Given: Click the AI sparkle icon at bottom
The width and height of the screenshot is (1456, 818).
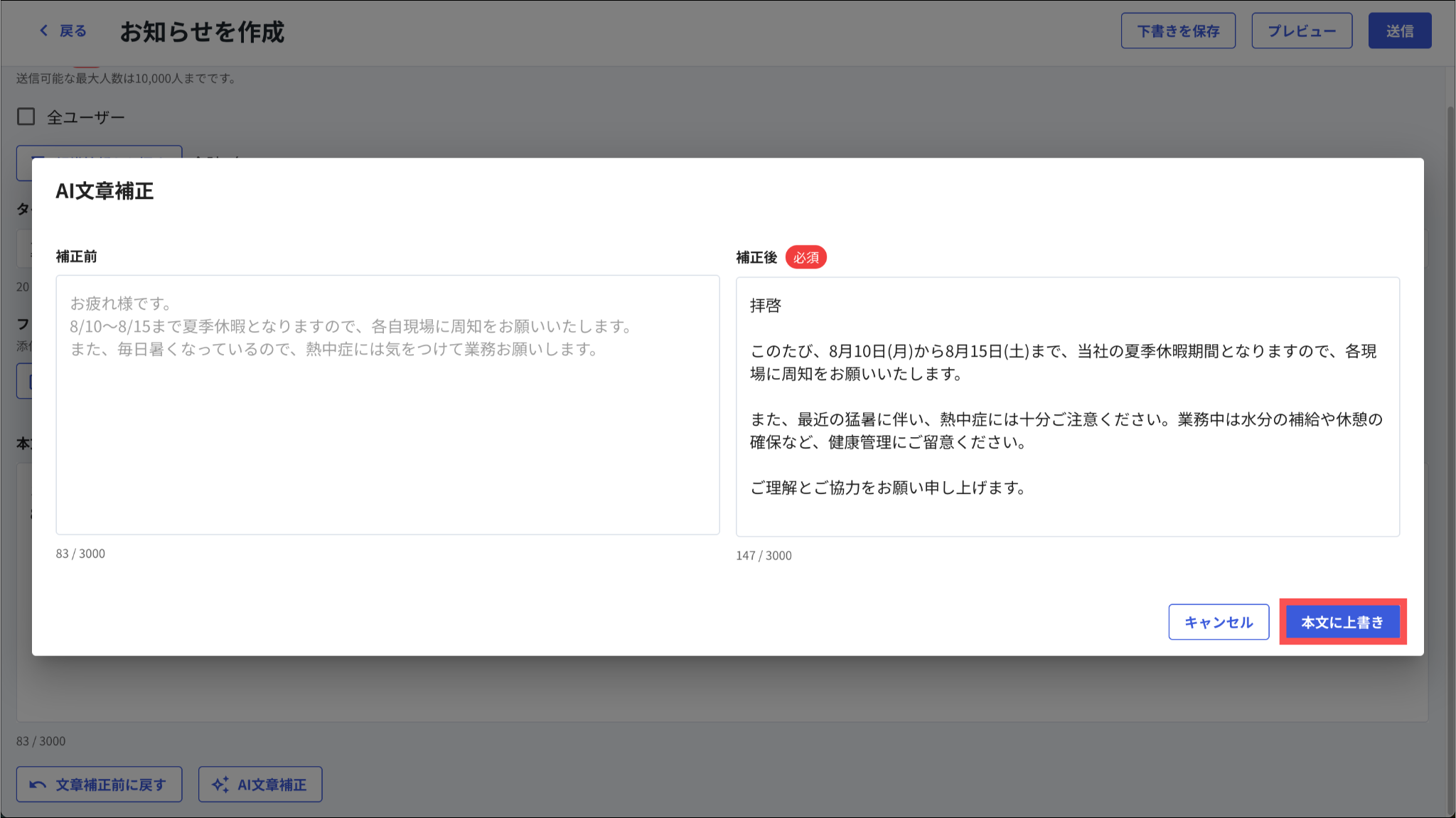Looking at the screenshot, I should pyautogui.click(x=220, y=785).
